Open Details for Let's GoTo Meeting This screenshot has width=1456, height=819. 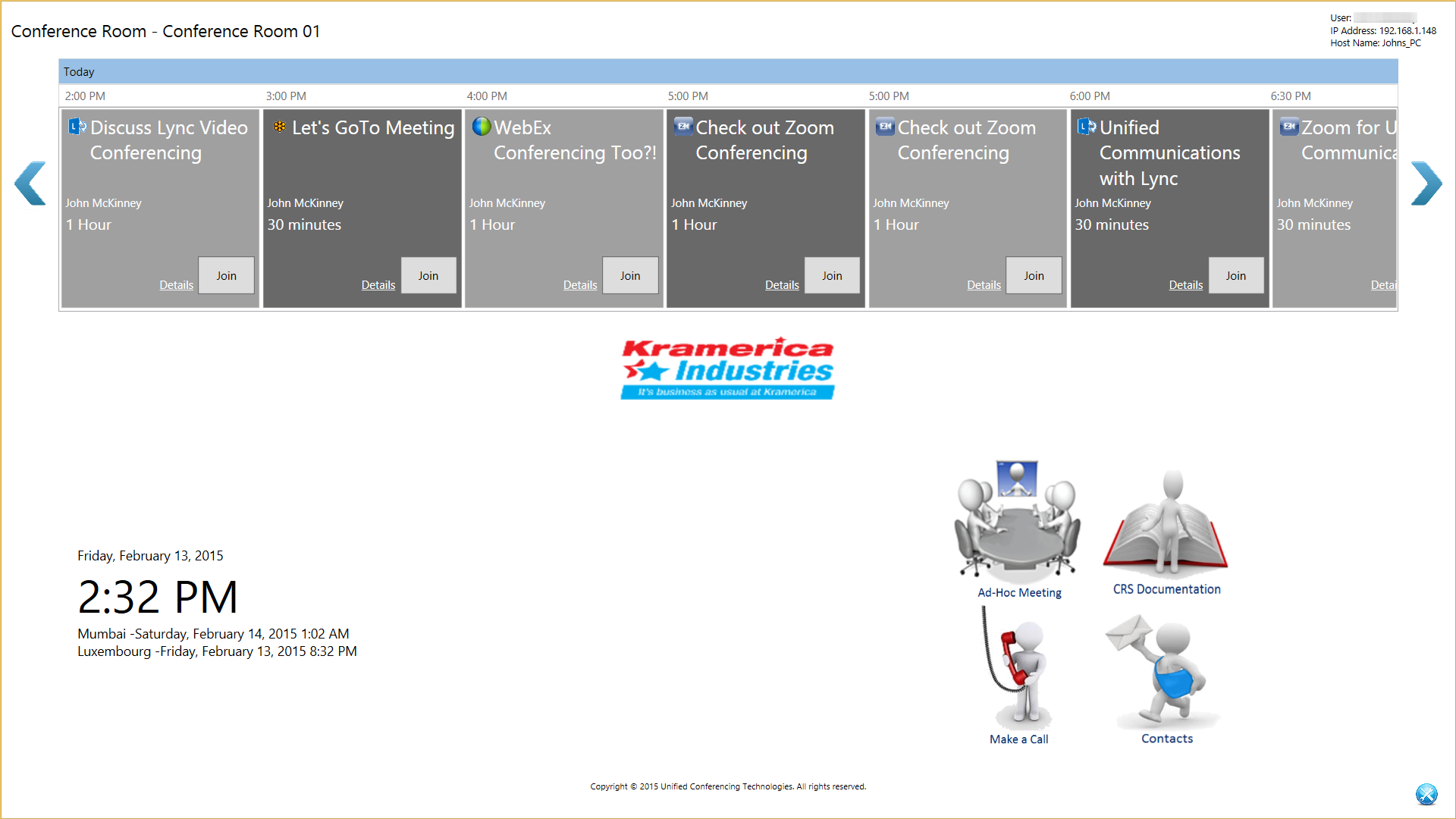coord(378,285)
